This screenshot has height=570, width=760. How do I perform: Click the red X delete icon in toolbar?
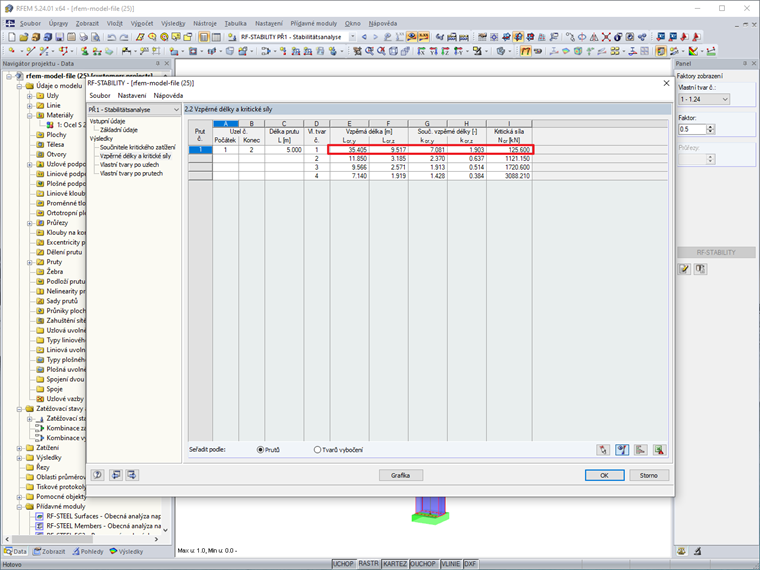(606, 37)
